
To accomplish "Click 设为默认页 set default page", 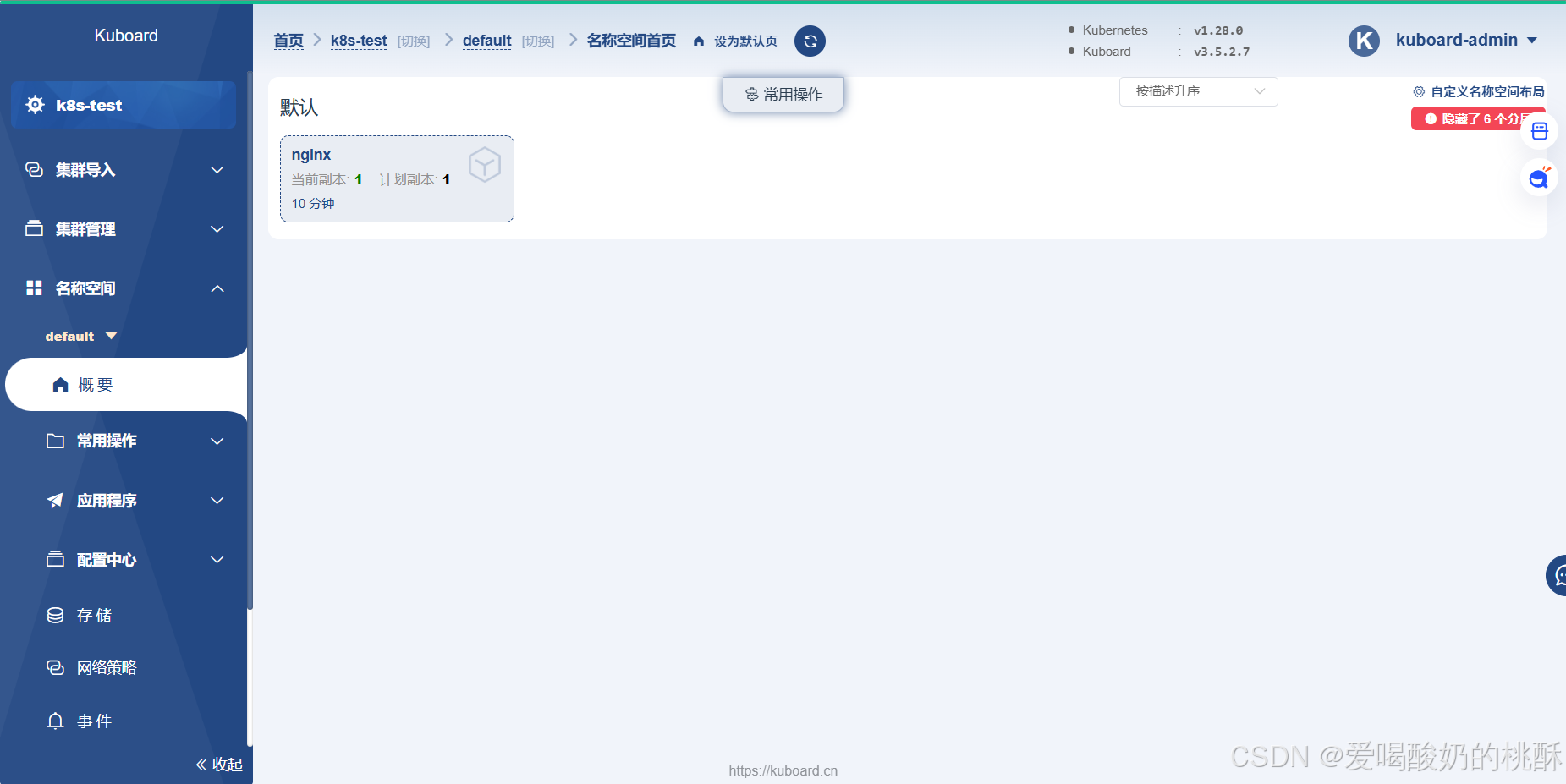I will pos(735,41).
